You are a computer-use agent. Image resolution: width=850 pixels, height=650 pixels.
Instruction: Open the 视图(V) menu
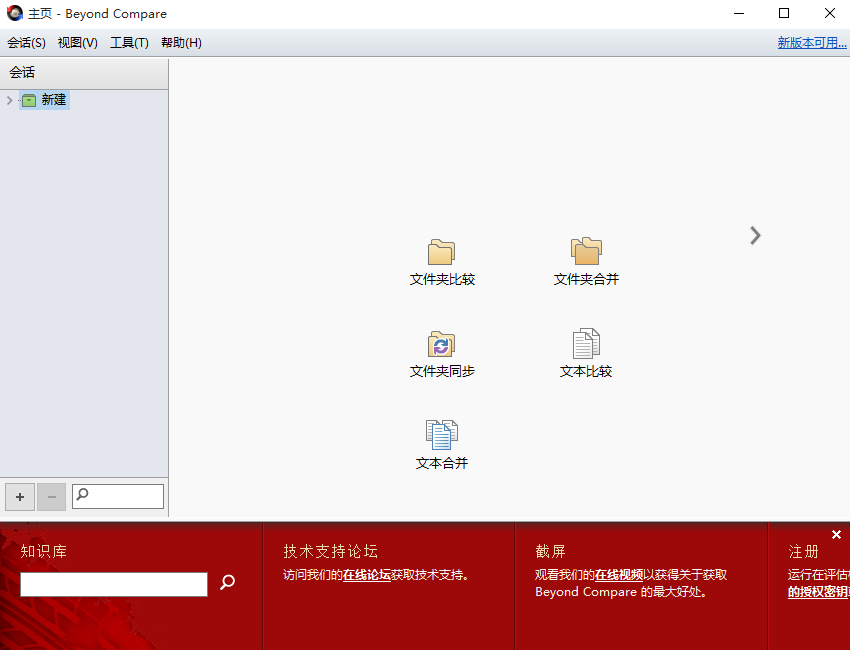78,43
